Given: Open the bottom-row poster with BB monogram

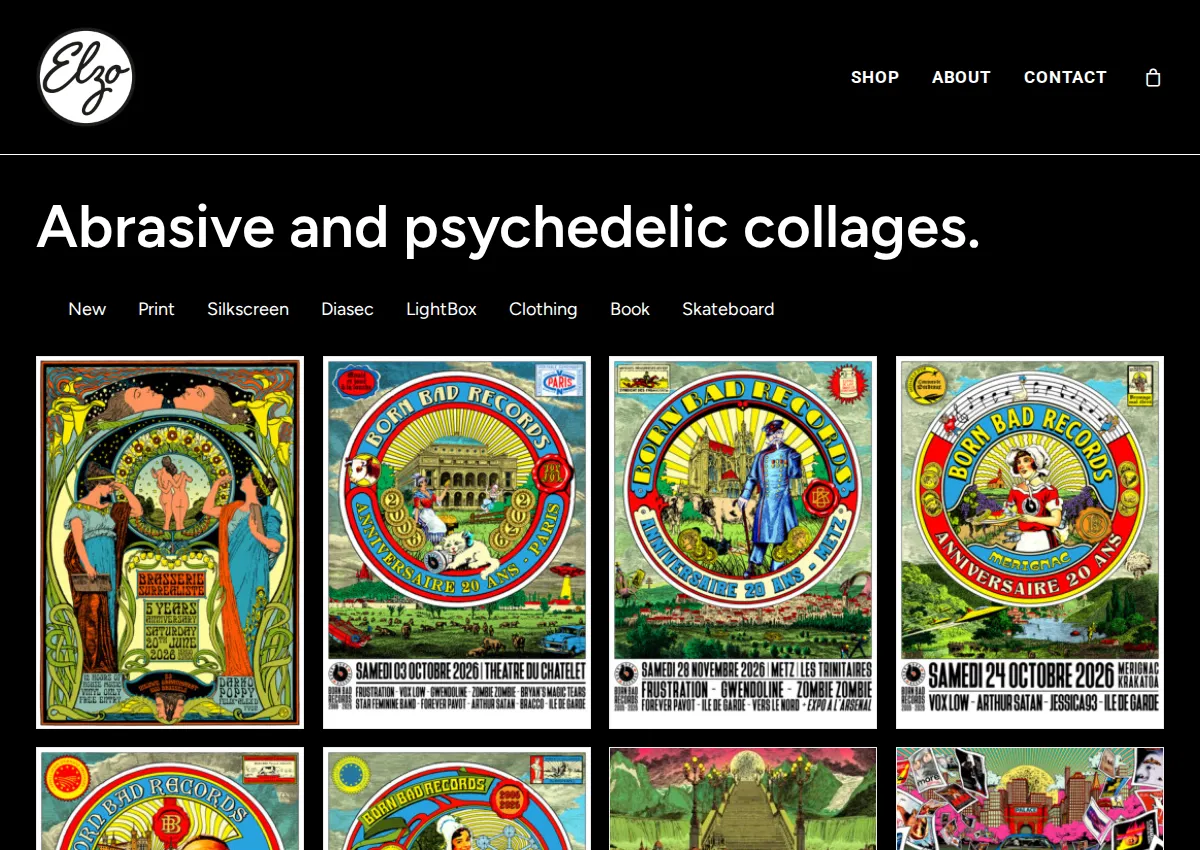Looking at the screenshot, I should coord(170,799).
